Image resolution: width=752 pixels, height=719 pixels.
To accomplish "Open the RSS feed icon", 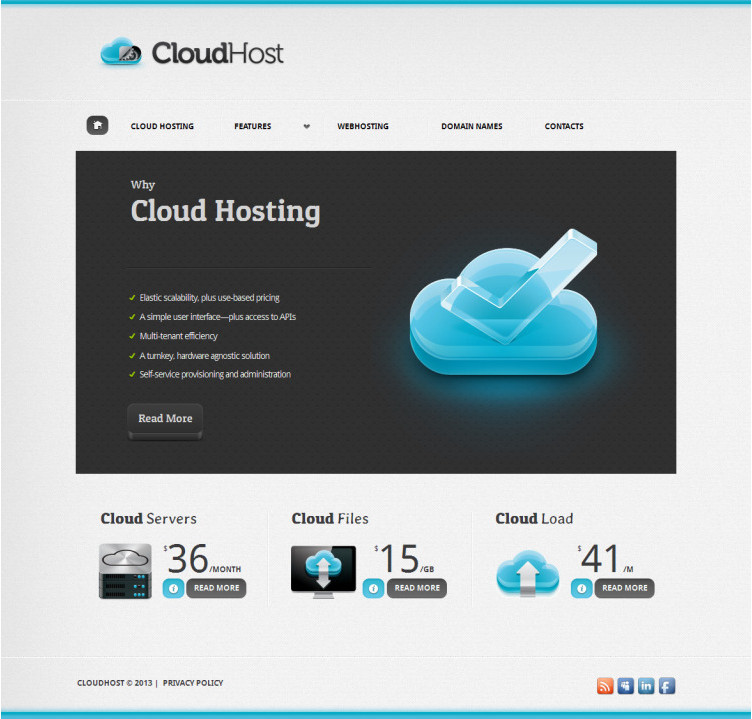I will tap(605, 686).
